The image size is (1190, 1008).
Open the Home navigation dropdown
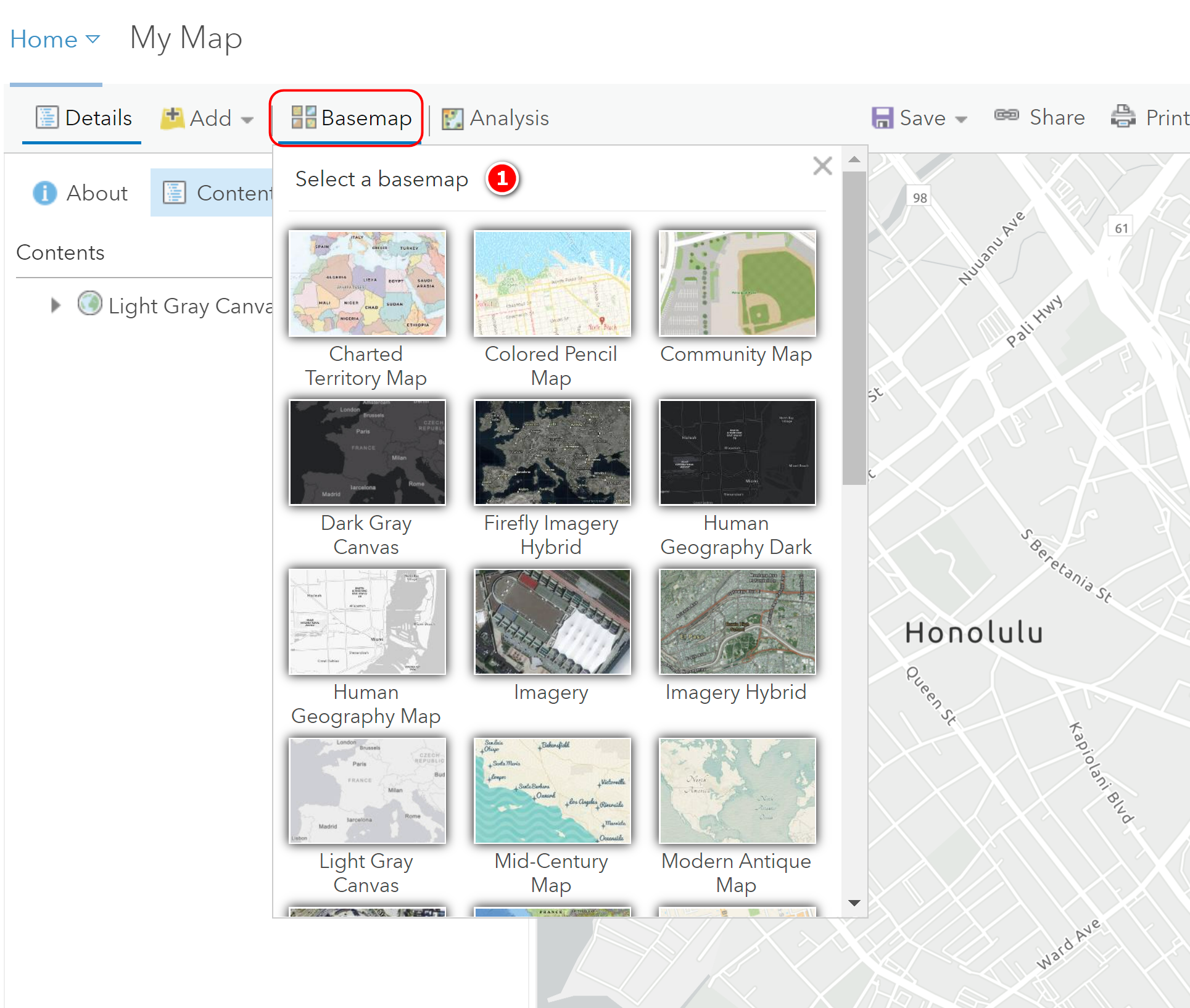click(x=94, y=39)
